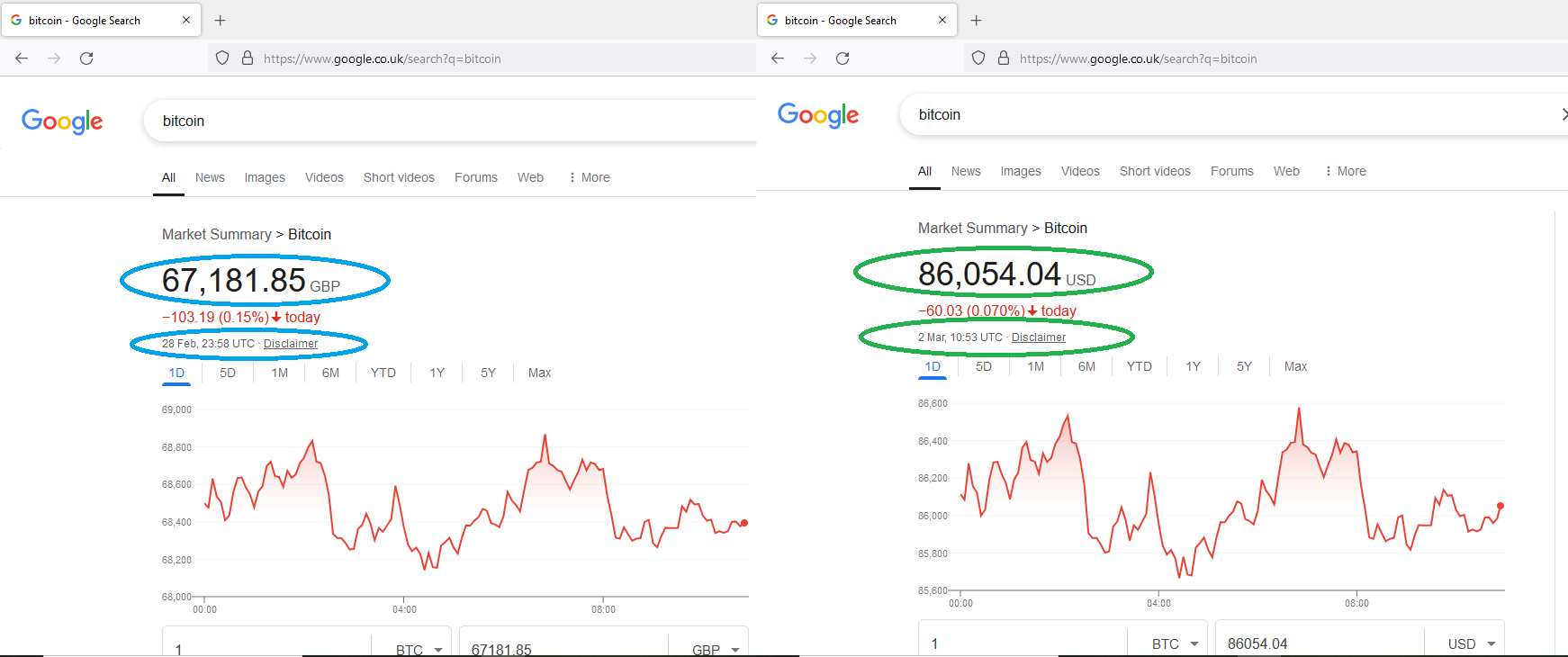Select Max range on USD chart
Viewport: 1568px width, 657px height.
(x=1296, y=366)
